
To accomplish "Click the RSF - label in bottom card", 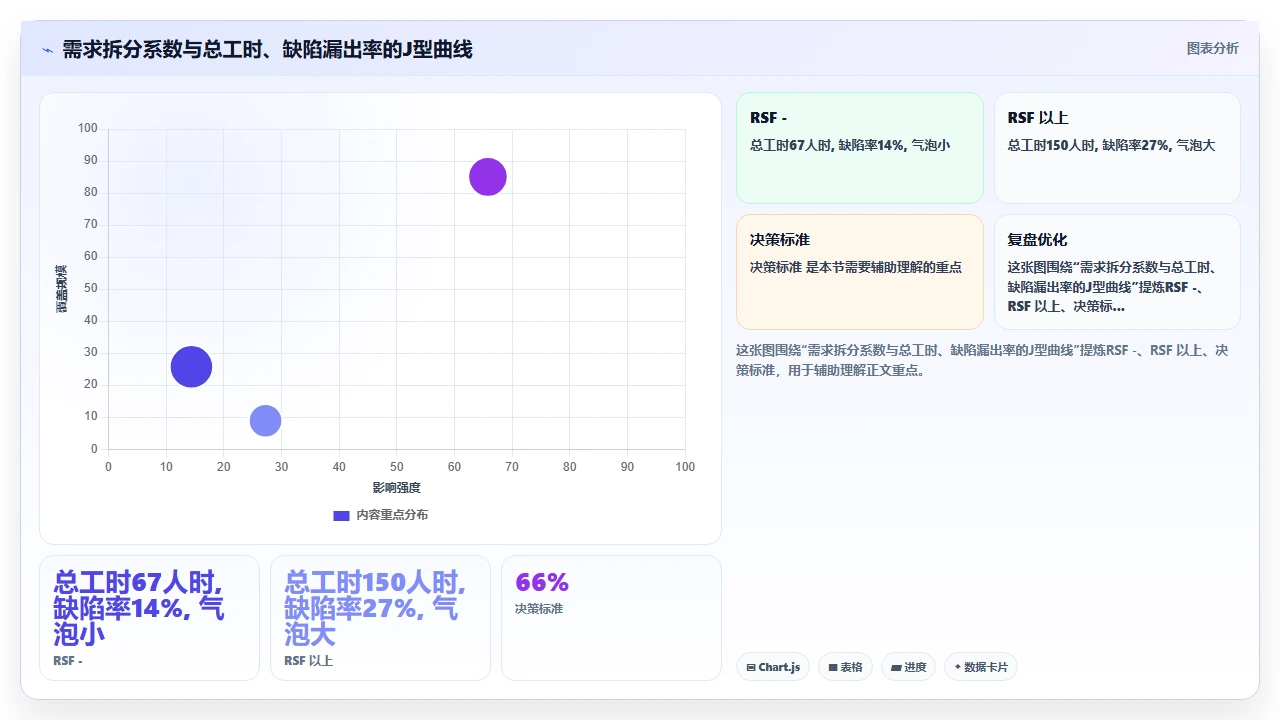I will (68, 661).
